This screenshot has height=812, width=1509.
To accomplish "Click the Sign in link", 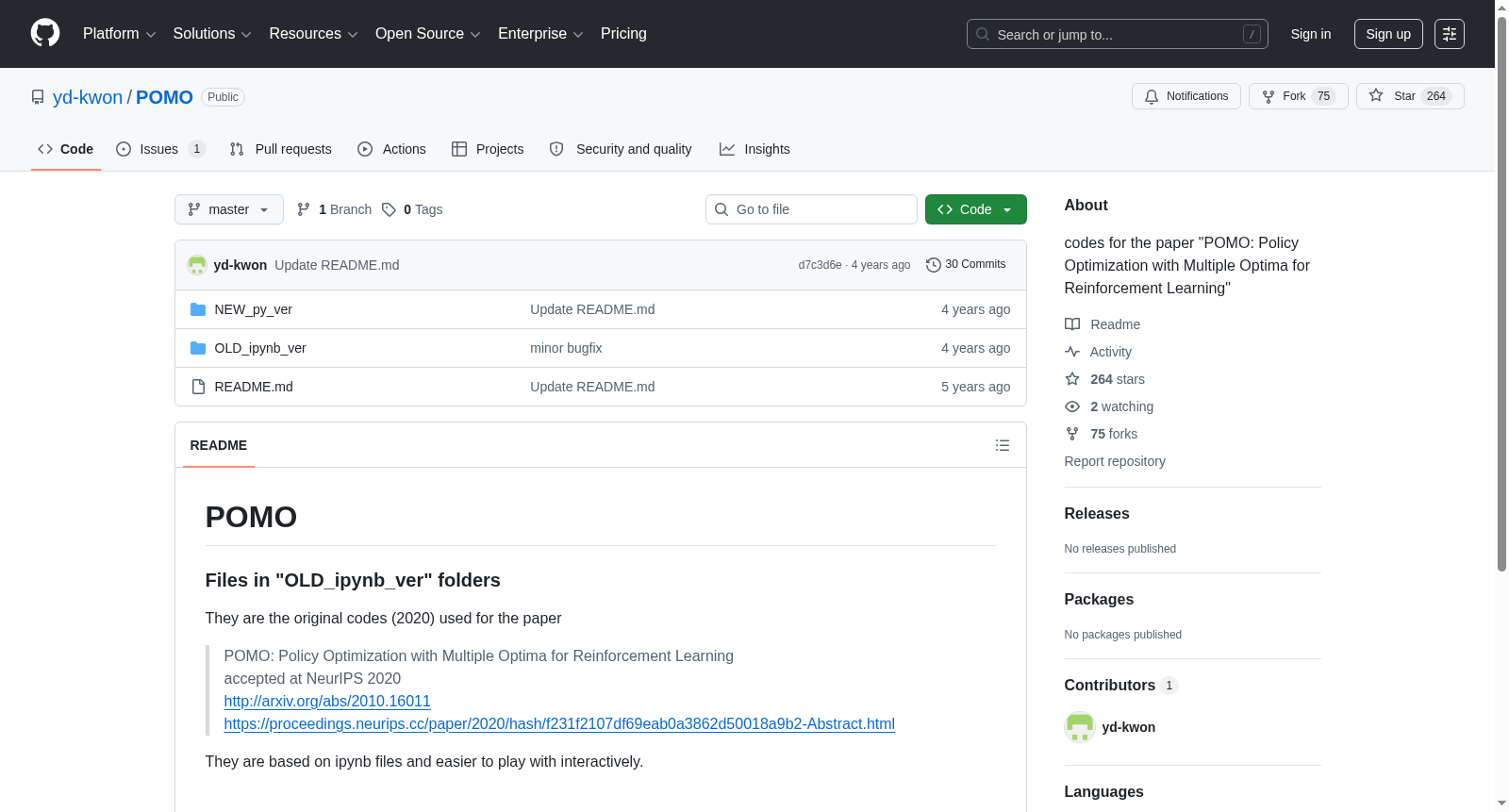I will [1311, 34].
